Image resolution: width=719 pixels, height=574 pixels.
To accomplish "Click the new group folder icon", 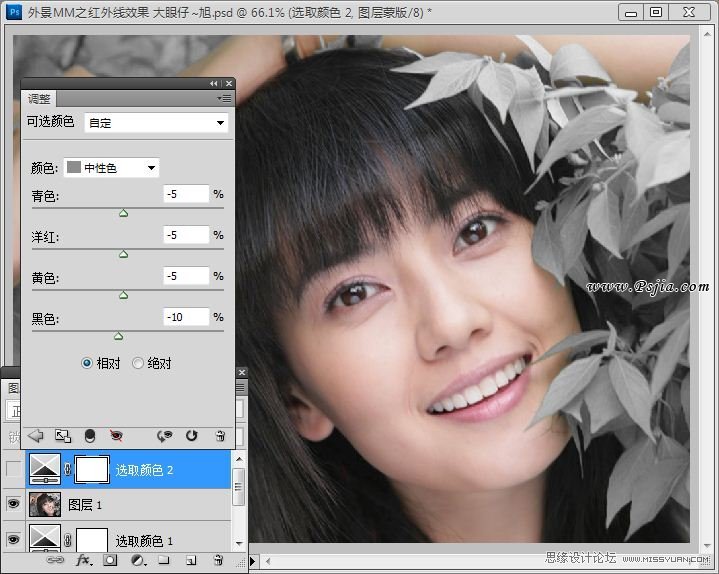I will (x=163, y=561).
